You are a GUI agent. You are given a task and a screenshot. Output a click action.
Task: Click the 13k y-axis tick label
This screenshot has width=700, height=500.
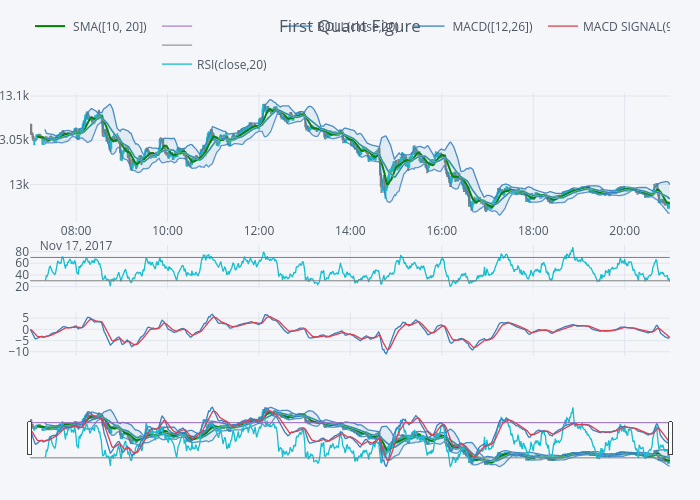pos(17,185)
